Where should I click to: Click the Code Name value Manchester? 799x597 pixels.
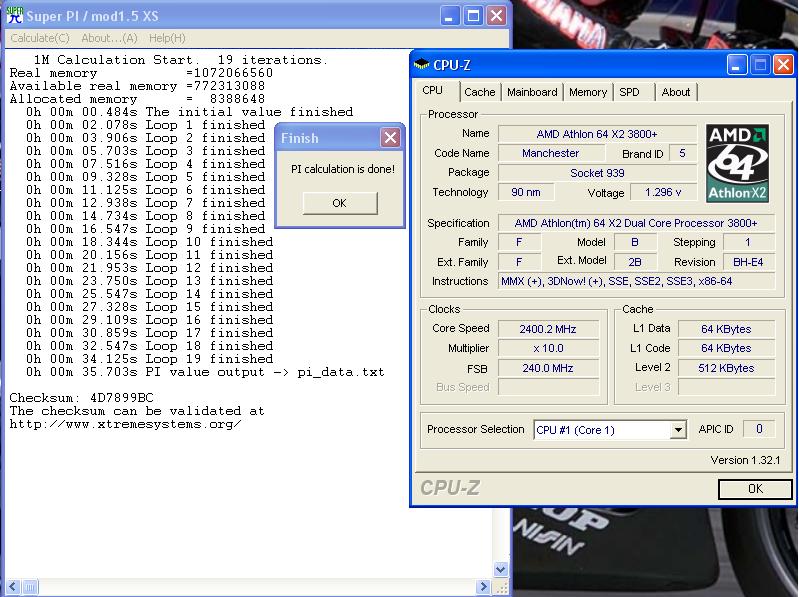pyautogui.click(x=551, y=153)
